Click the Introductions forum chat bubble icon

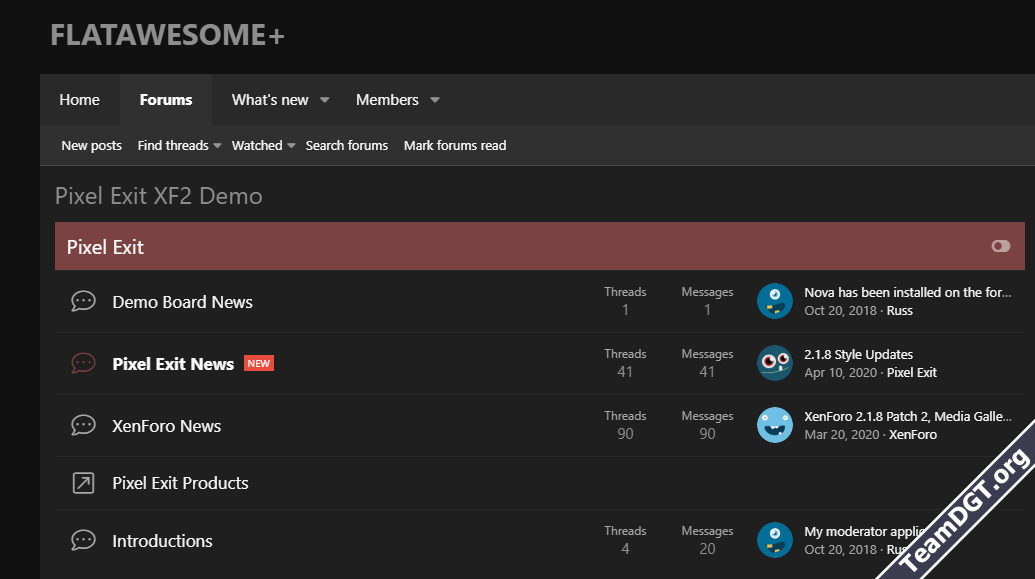click(x=83, y=541)
